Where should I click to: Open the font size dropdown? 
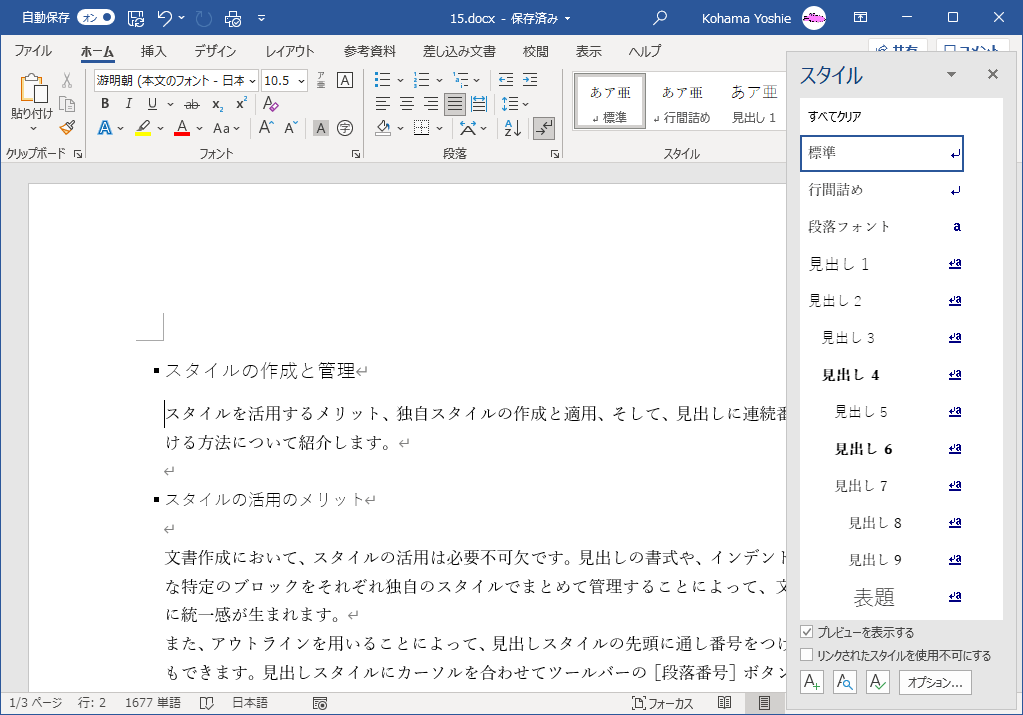[301, 80]
